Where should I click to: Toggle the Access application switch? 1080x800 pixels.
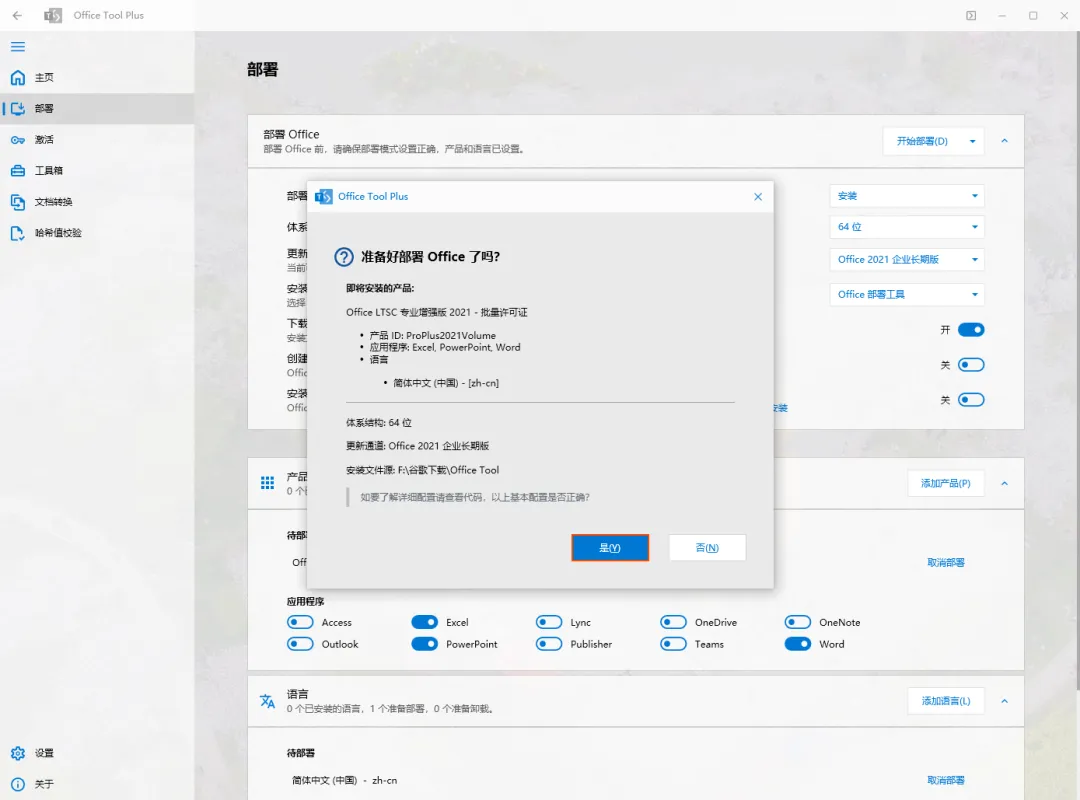pos(300,622)
